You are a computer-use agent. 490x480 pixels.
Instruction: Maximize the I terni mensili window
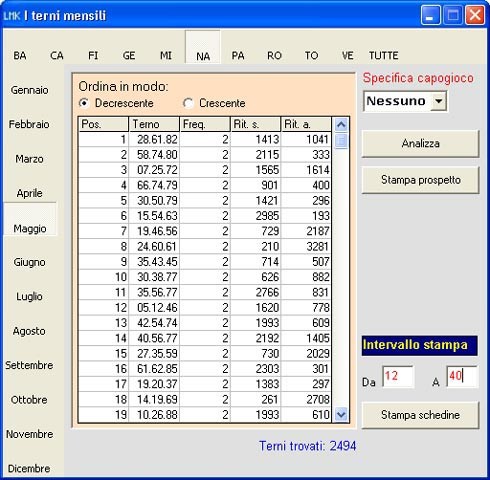[453, 15]
